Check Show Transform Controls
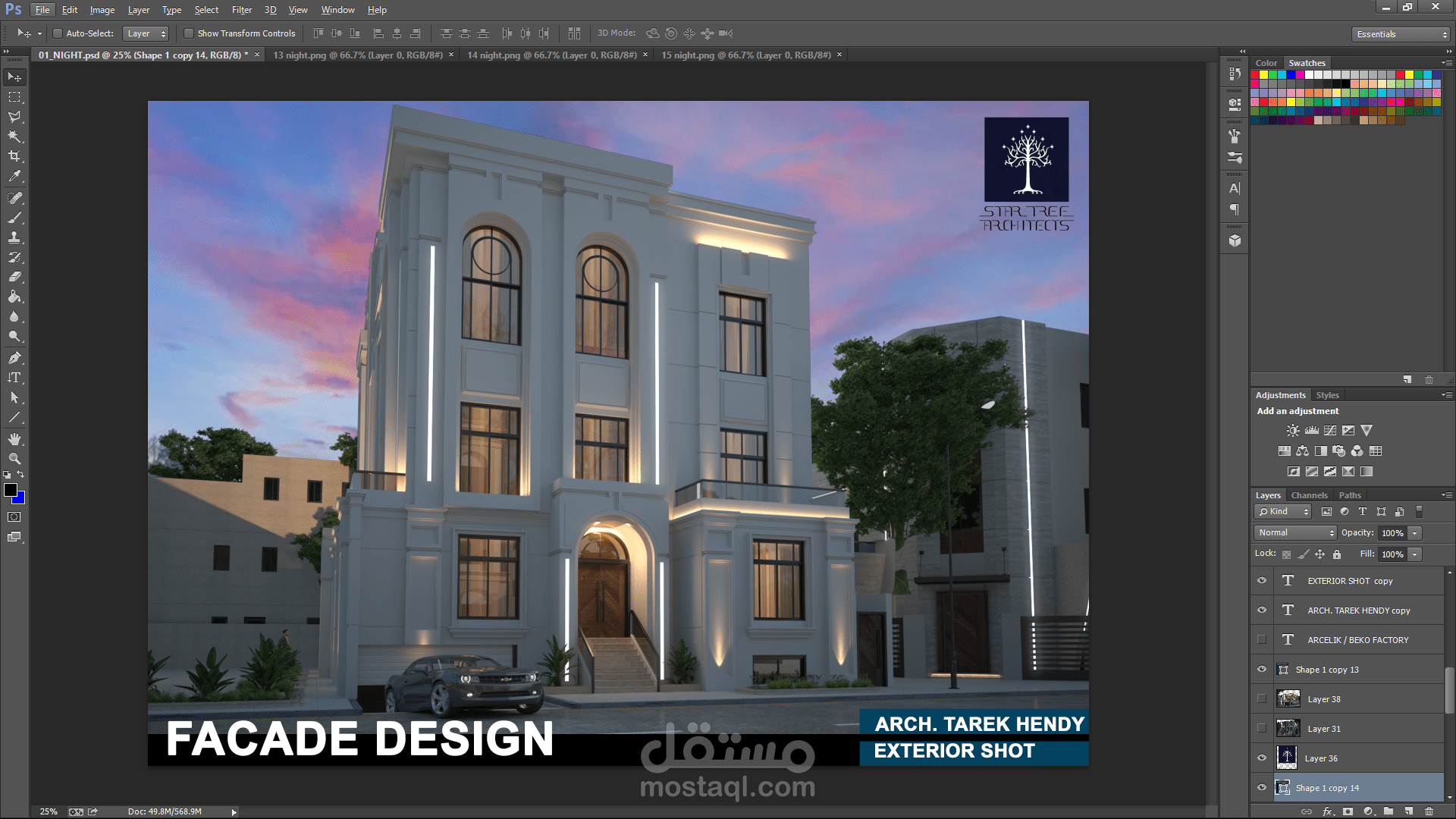The image size is (1456, 819). pos(189,33)
